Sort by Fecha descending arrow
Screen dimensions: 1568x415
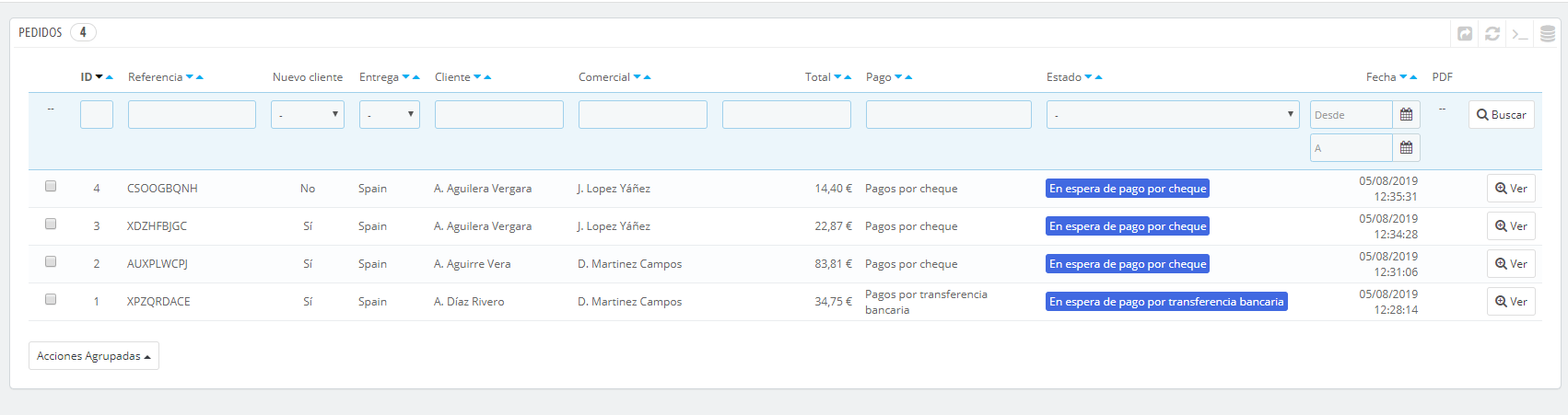(1403, 77)
